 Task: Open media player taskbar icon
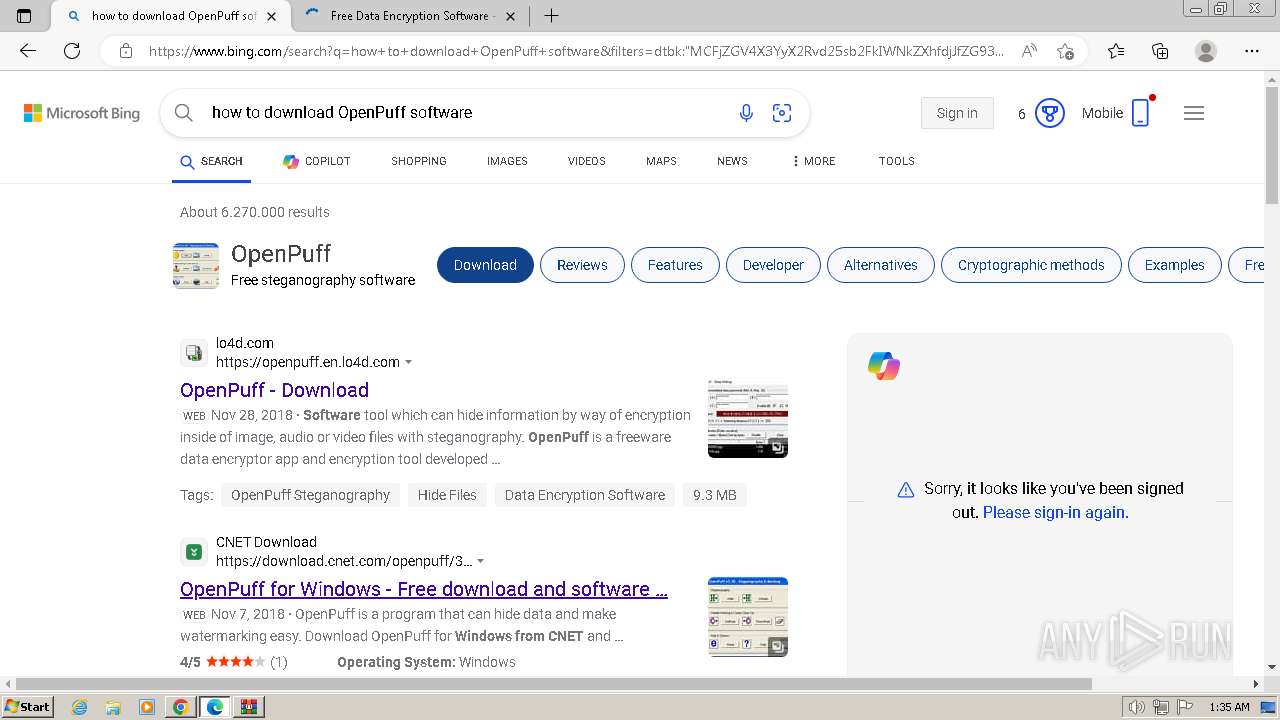(147, 707)
